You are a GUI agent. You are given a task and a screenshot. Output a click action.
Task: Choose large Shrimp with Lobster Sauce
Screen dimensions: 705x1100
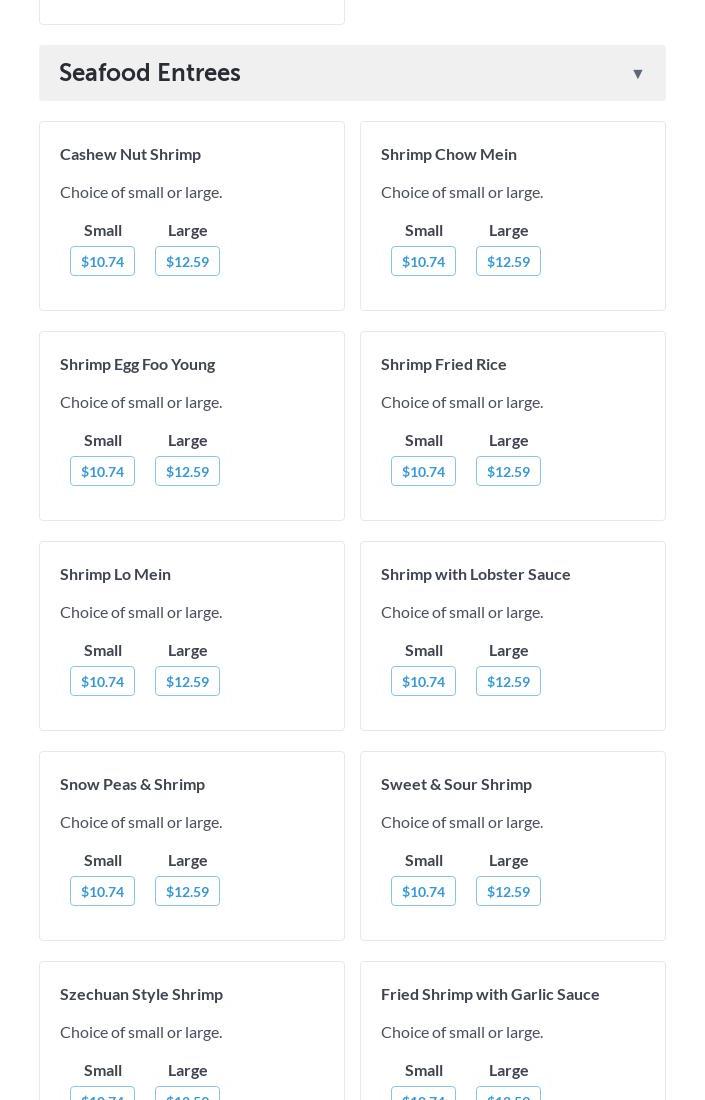click(x=508, y=681)
